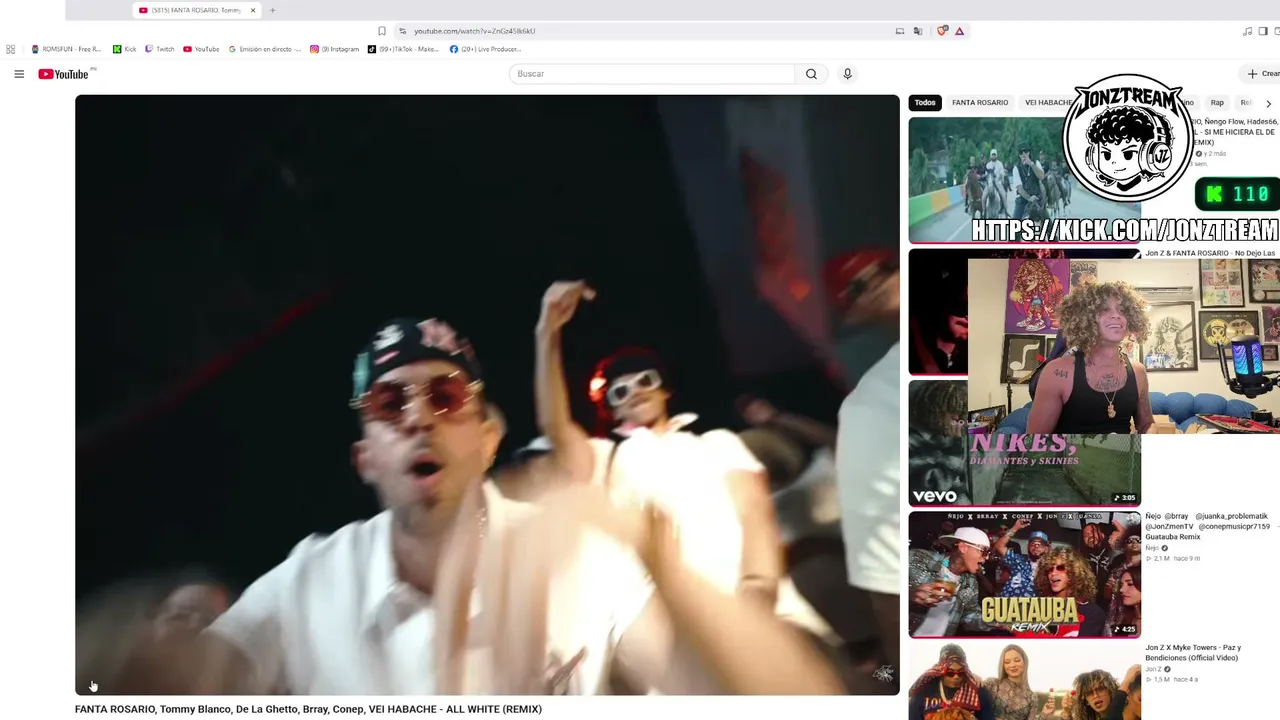Click the cast screen icon in address bar
The width and height of the screenshot is (1280, 720).
[x=900, y=31]
